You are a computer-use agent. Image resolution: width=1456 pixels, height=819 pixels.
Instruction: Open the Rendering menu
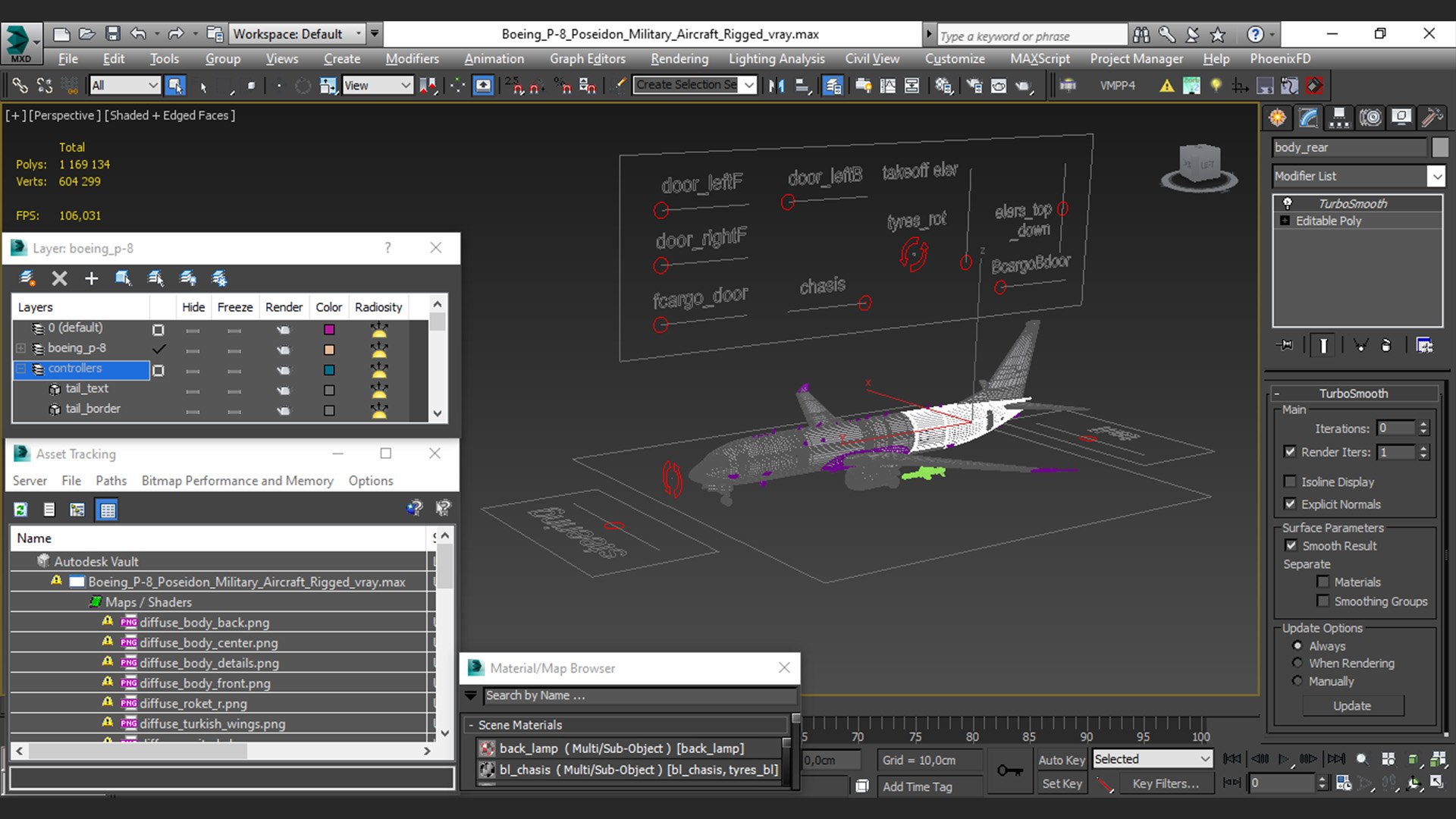pyautogui.click(x=679, y=58)
